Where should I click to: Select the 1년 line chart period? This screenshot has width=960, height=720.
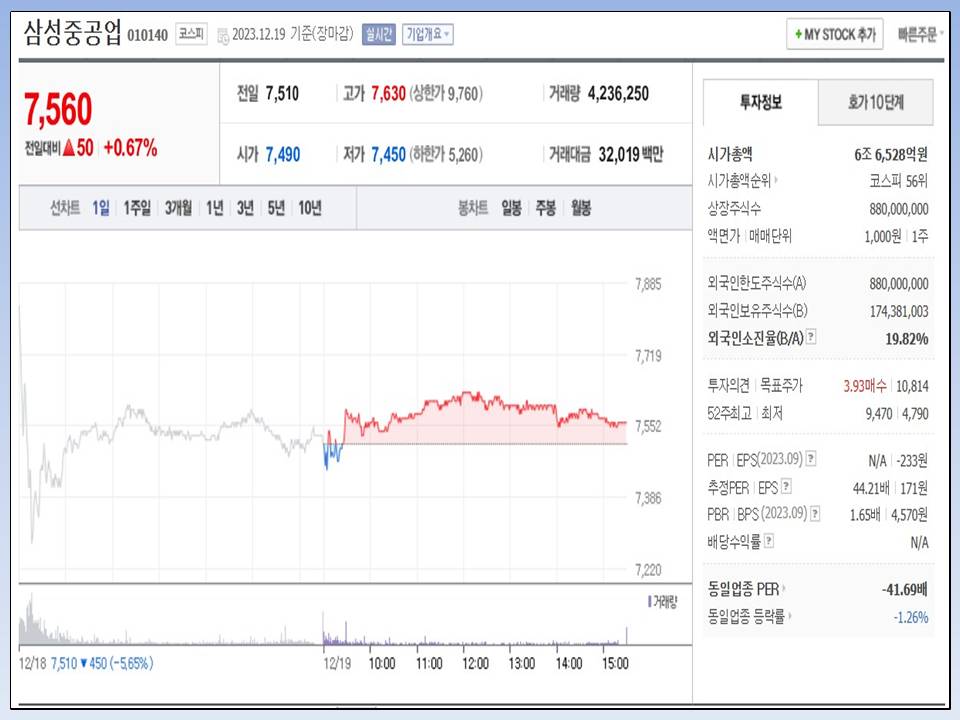(215, 208)
